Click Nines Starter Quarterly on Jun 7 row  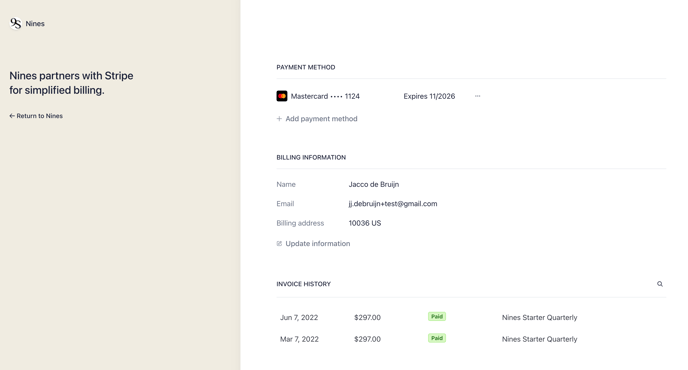point(539,317)
